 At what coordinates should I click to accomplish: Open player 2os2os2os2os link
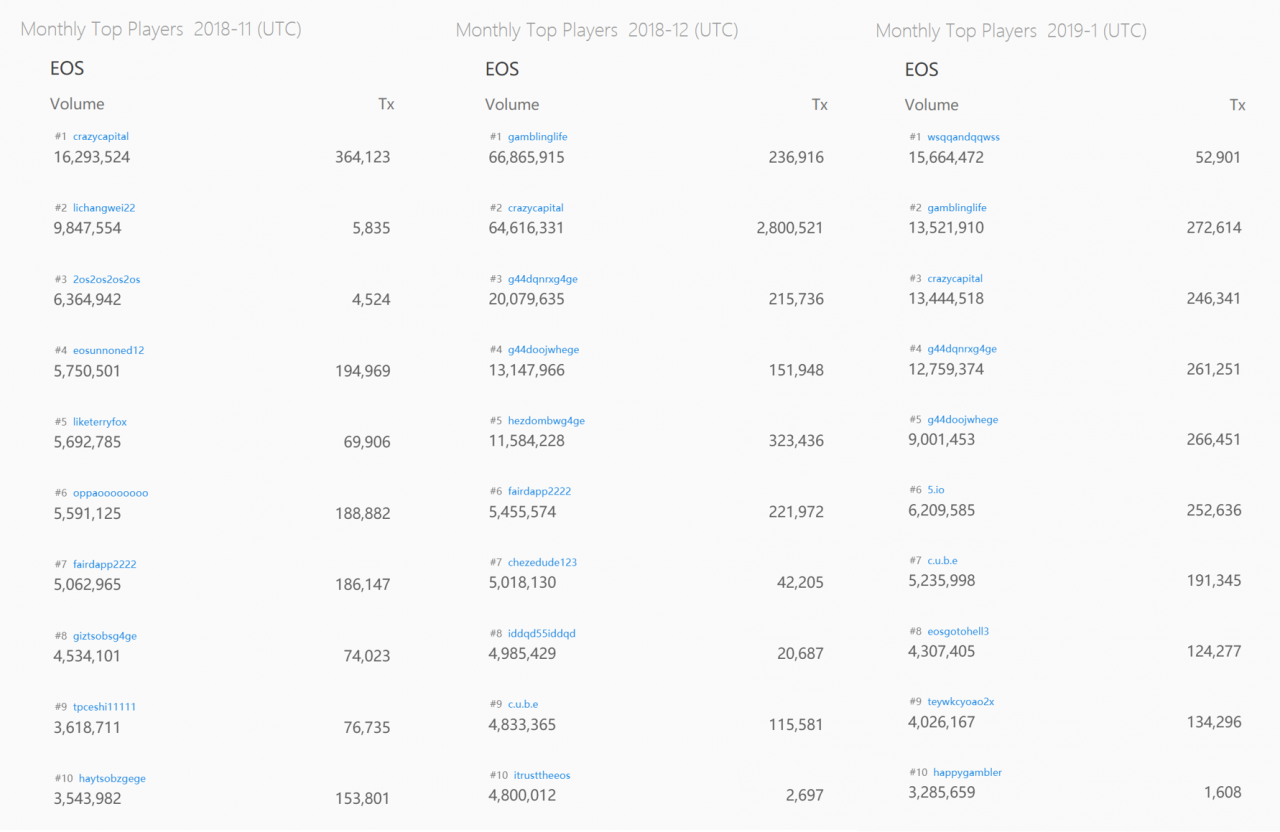[107, 279]
